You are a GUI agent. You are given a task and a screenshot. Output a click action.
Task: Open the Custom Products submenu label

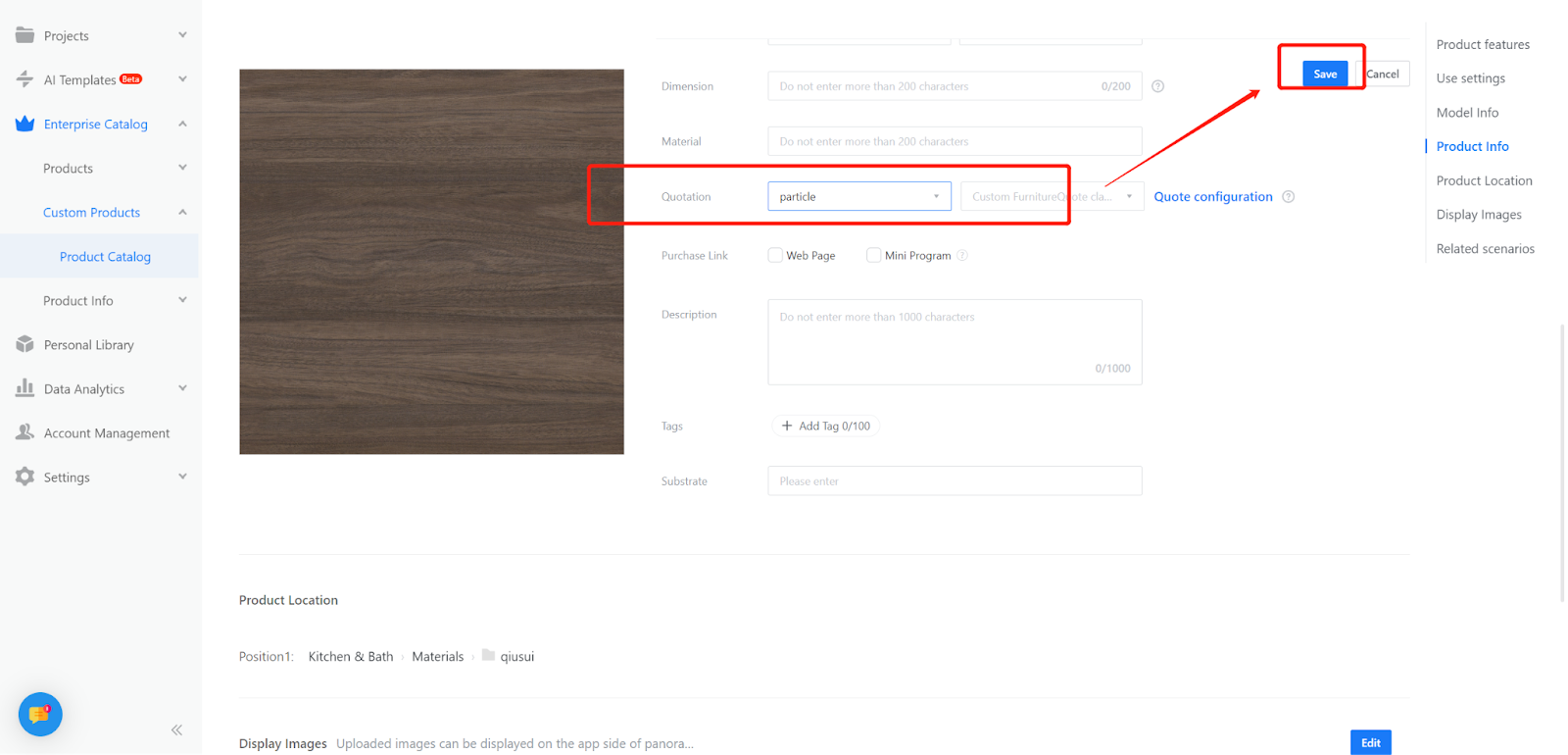[x=91, y=213]
